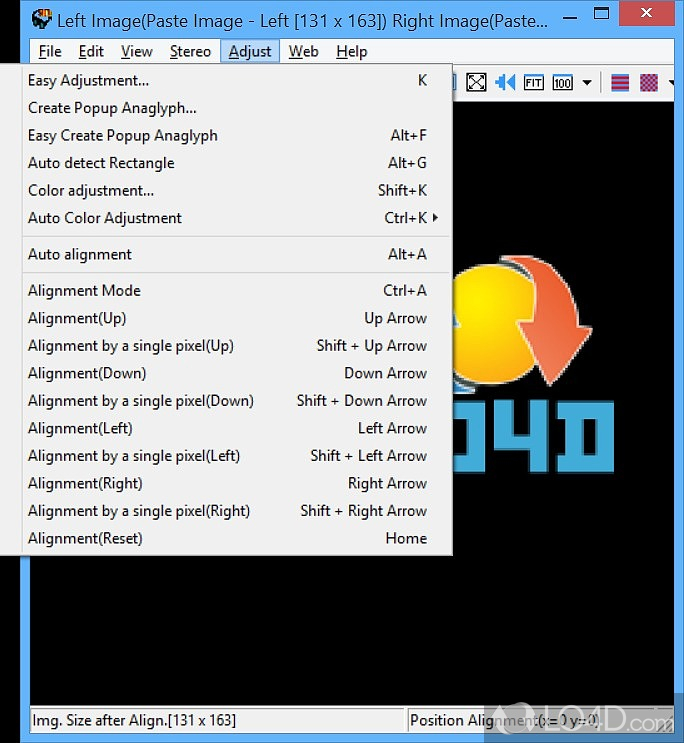This screenshot has height=743, width=684.
Task: Open zoom dropdown arrow beside 100 icon
Action: 587,83
